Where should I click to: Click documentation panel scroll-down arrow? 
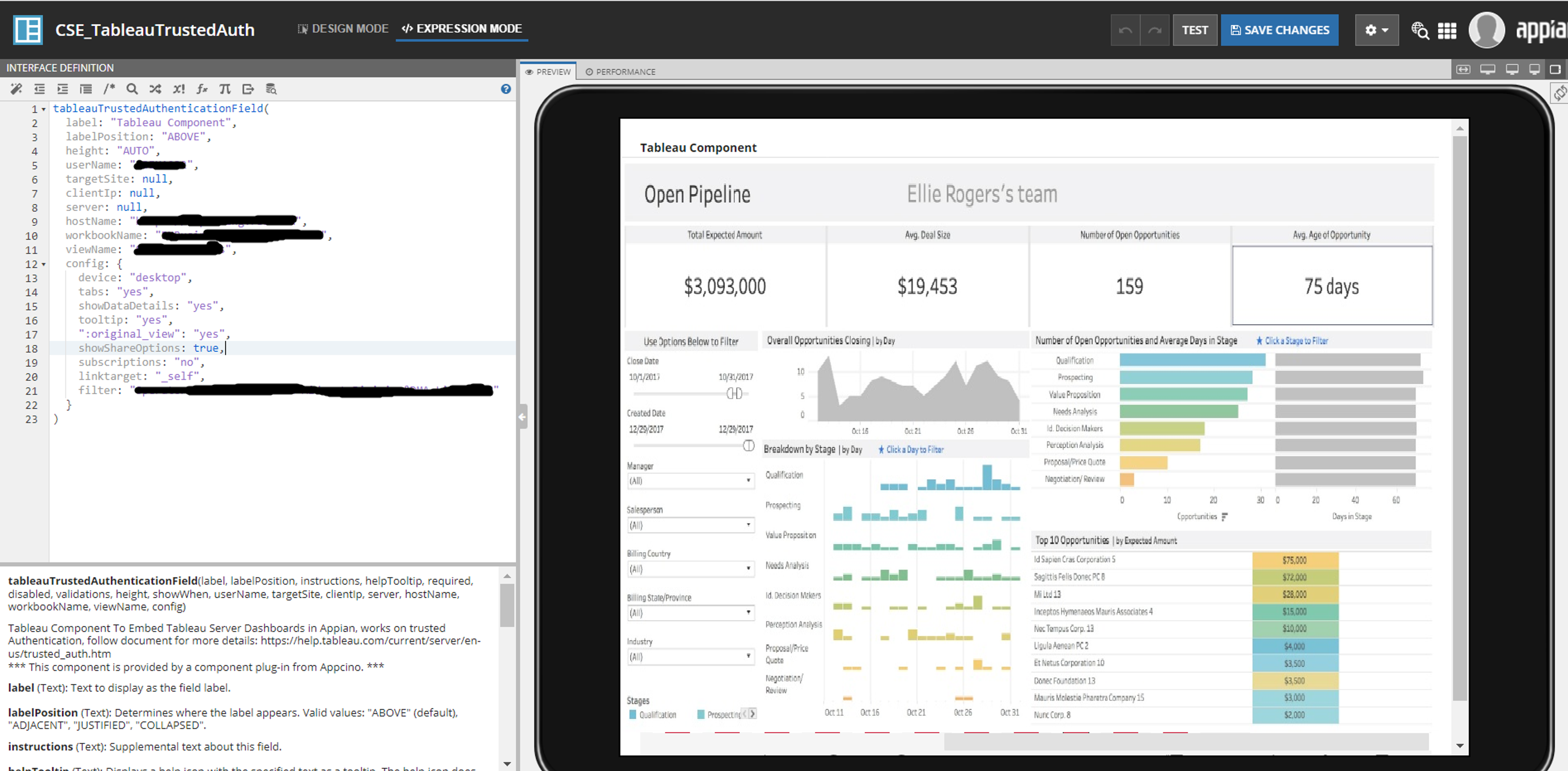(x=507, y=764)
